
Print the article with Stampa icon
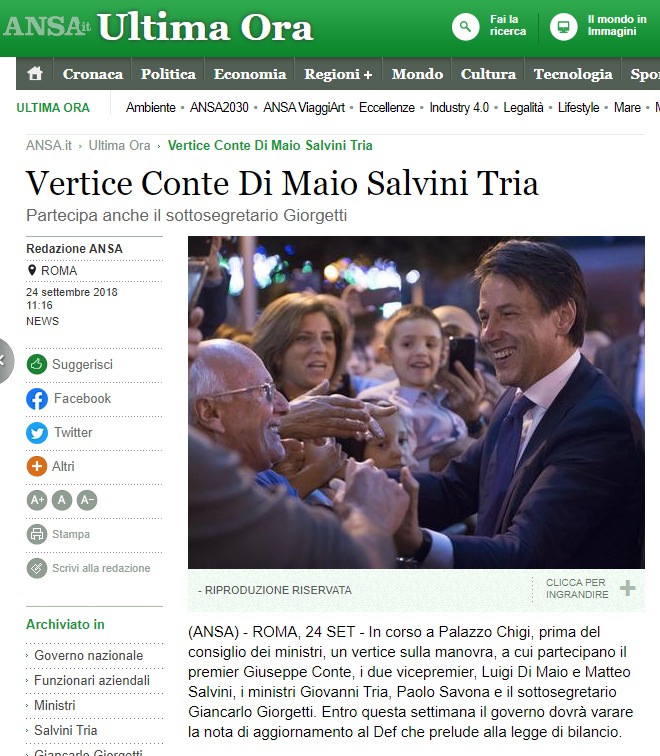(37, 534)
